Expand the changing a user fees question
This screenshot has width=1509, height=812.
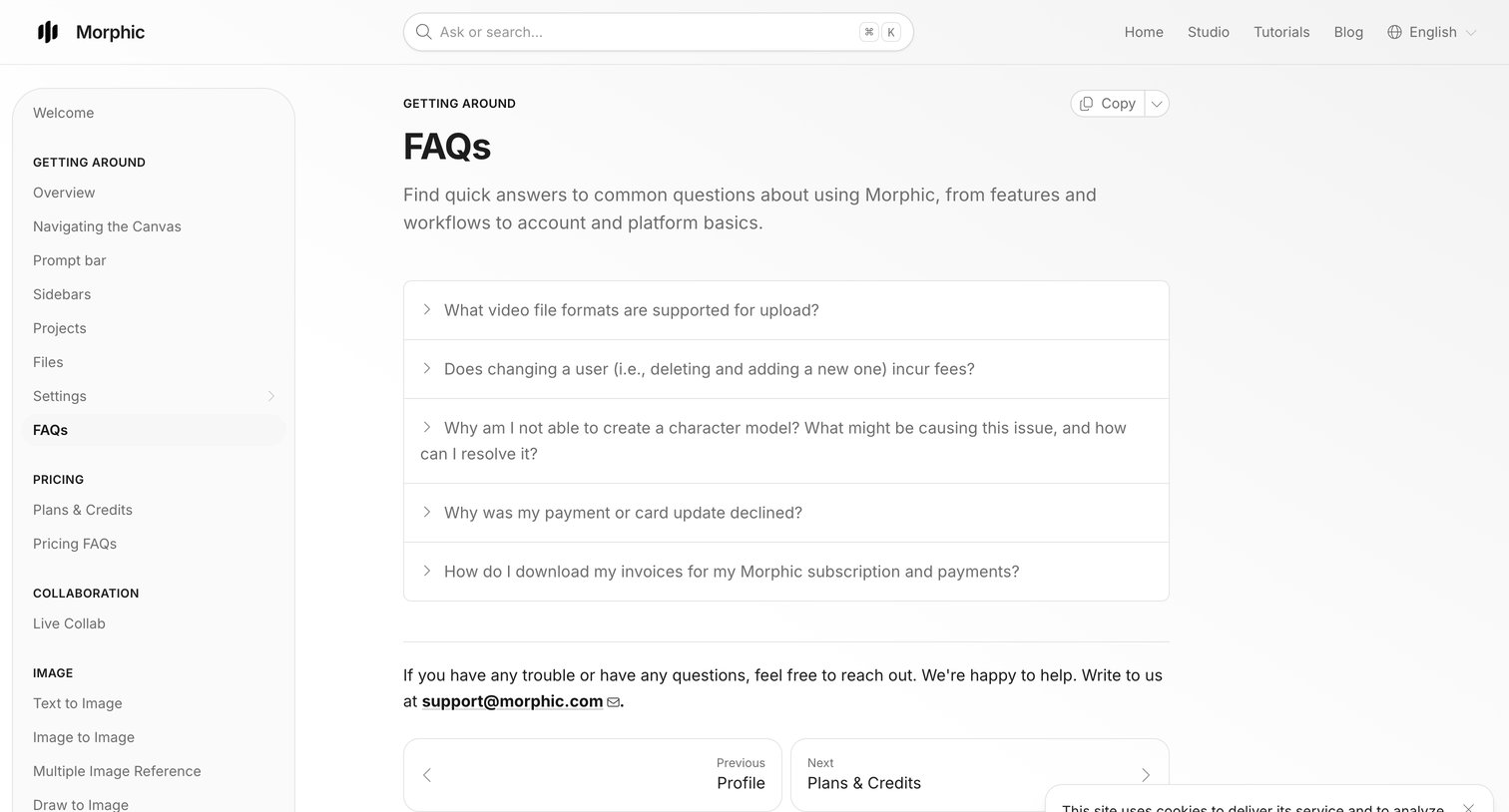[x=786, y=369]
